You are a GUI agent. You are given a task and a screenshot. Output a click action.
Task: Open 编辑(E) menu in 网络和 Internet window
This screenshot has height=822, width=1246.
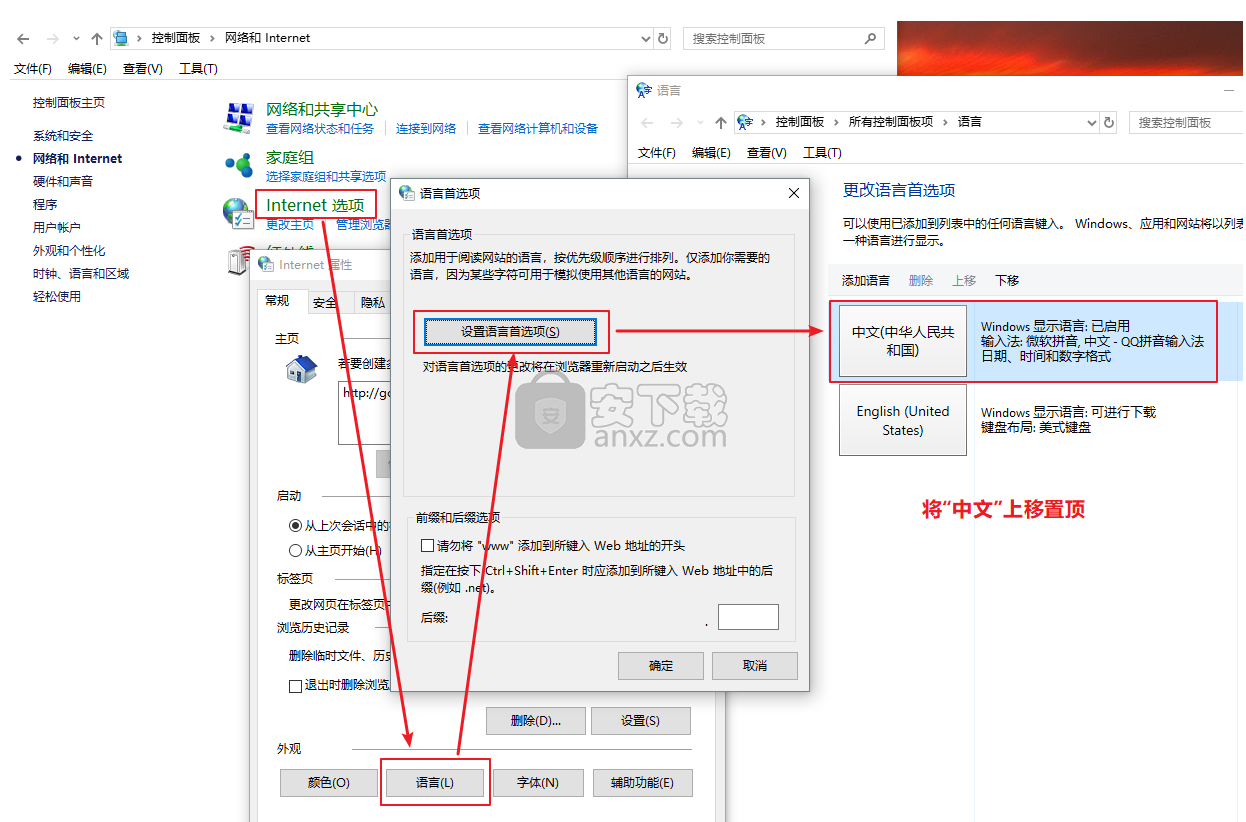[87, 69]
